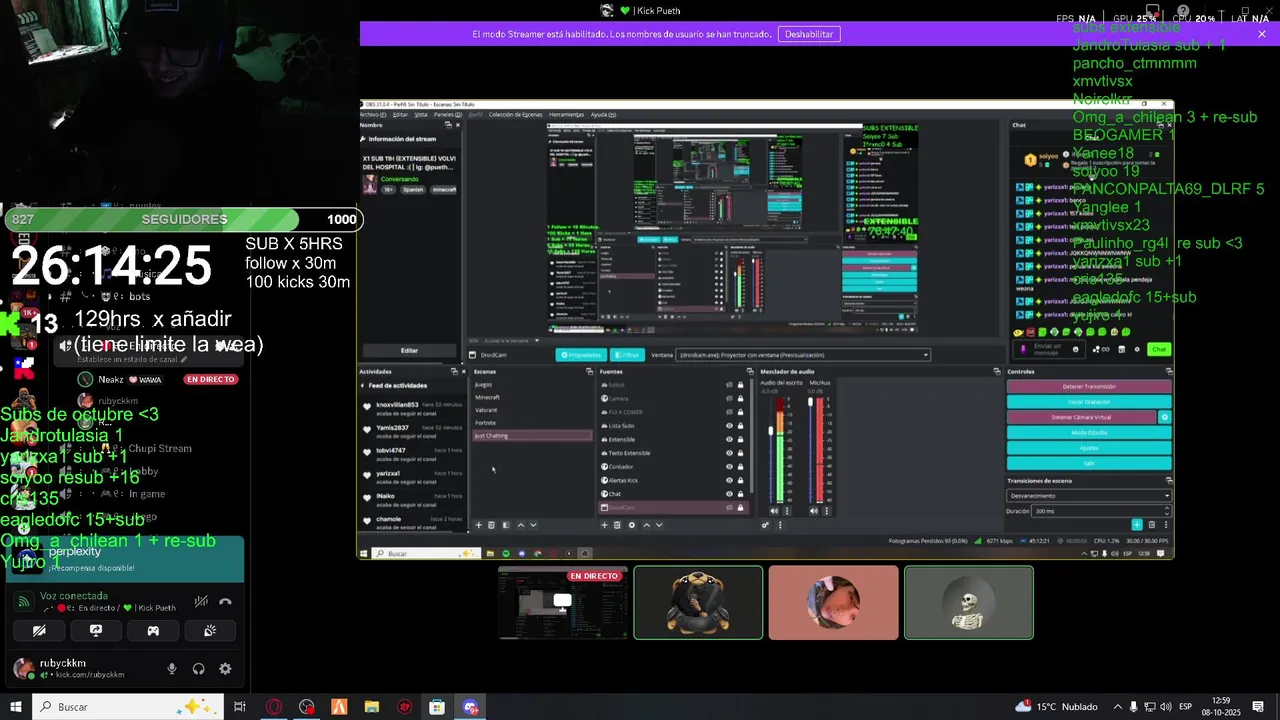
Task: Open Opera browser from the taskbar
Action: tap(274, 707)
